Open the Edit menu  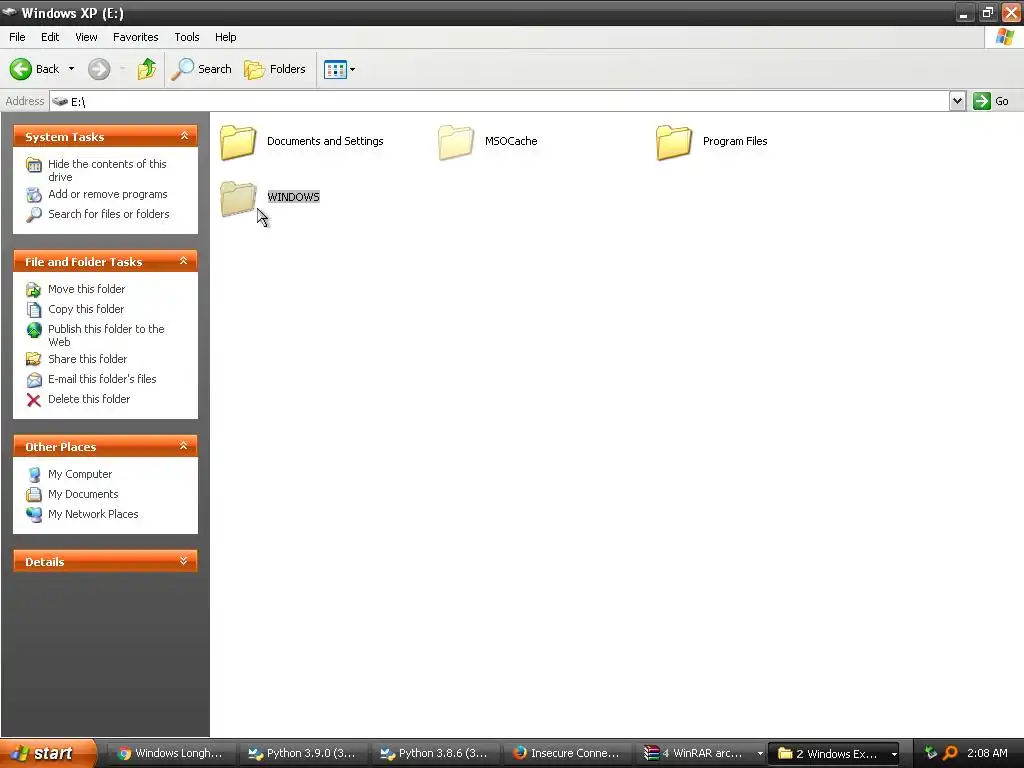click(50, 37)
